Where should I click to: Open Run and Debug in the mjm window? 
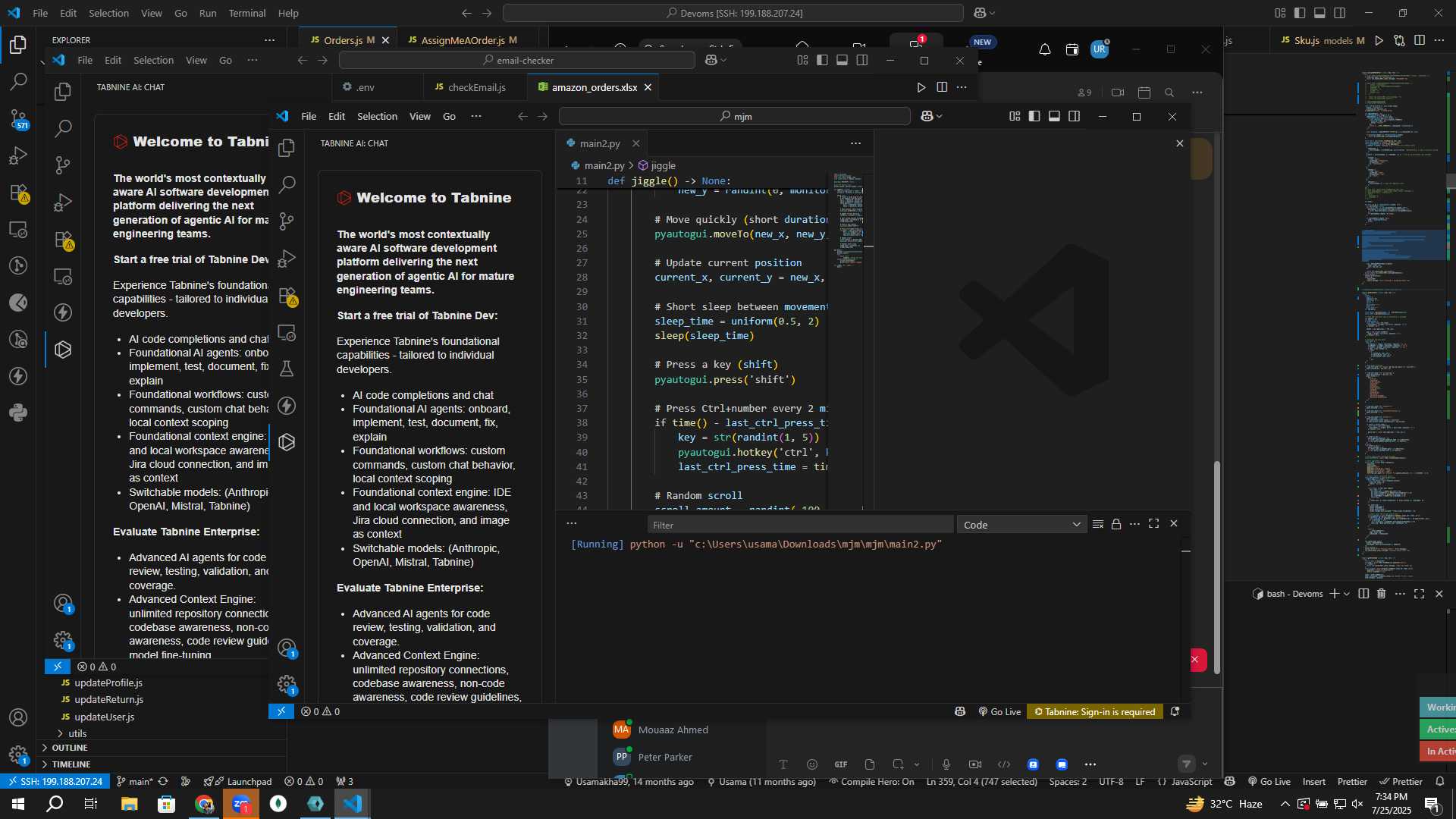point(287,259)
